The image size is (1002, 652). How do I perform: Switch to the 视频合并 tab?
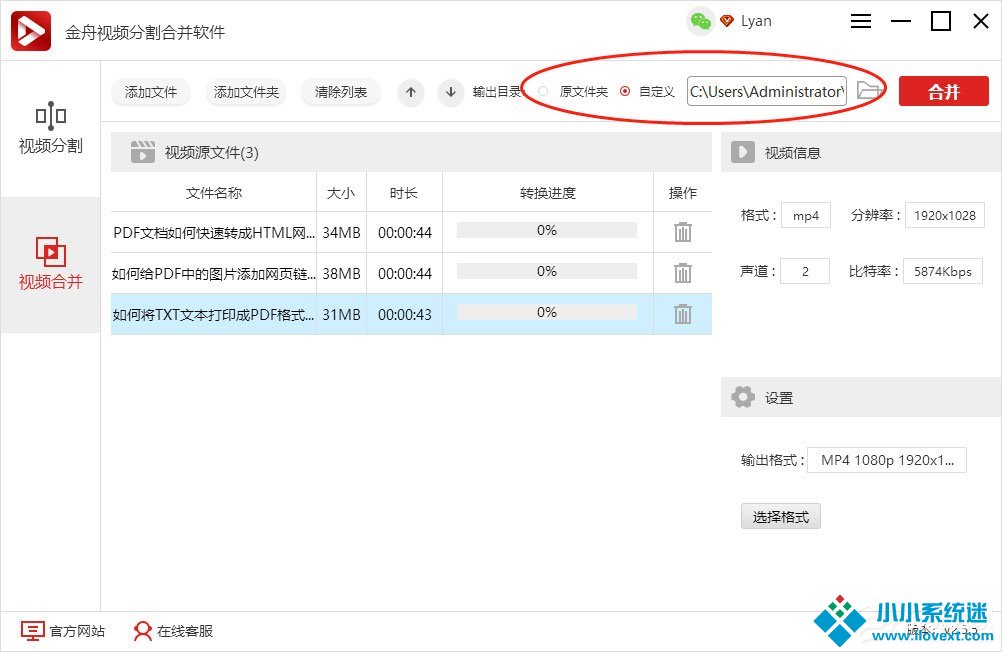[x=50, y=264]
